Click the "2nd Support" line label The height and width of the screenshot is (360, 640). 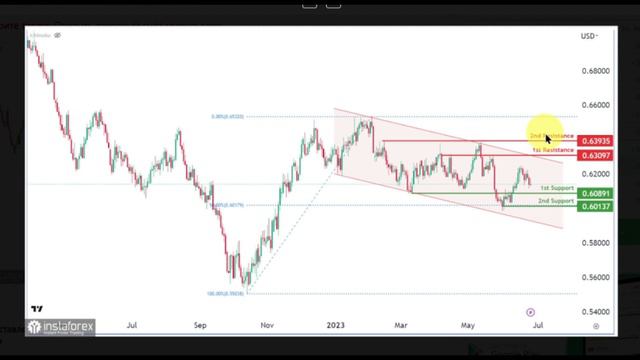coord(556,201)
